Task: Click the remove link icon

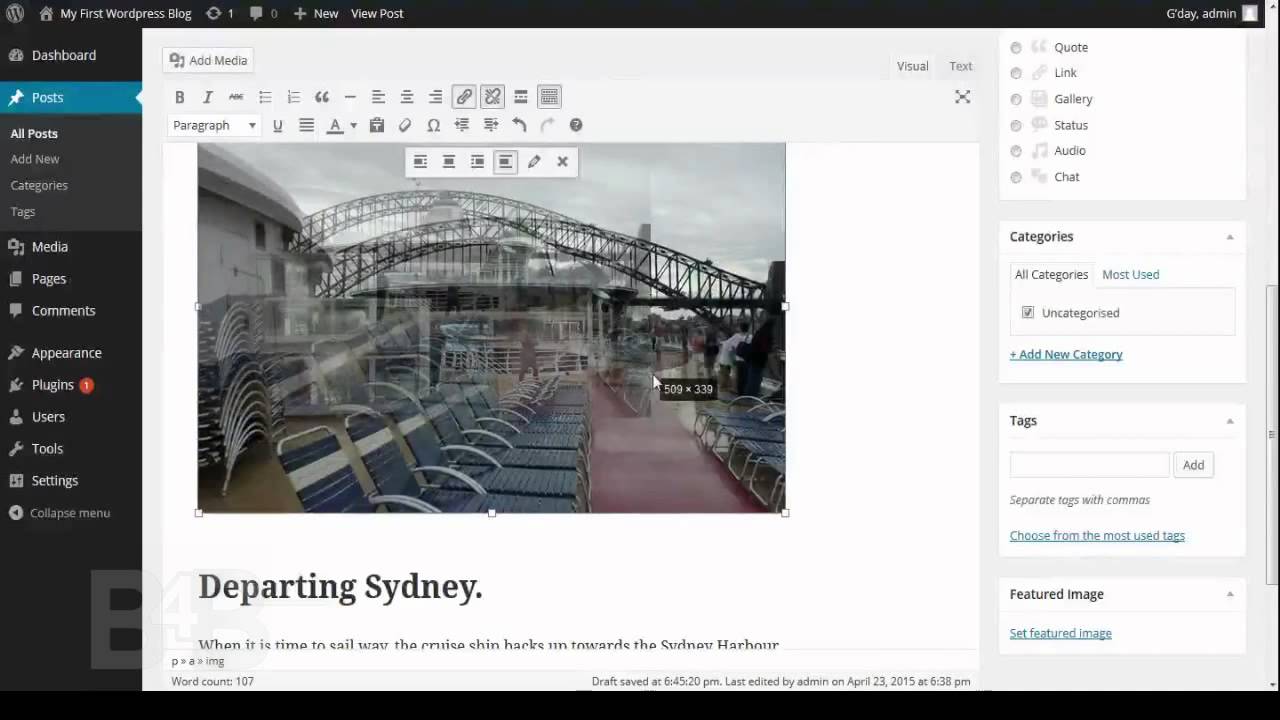Action: [x=492, y=97]
